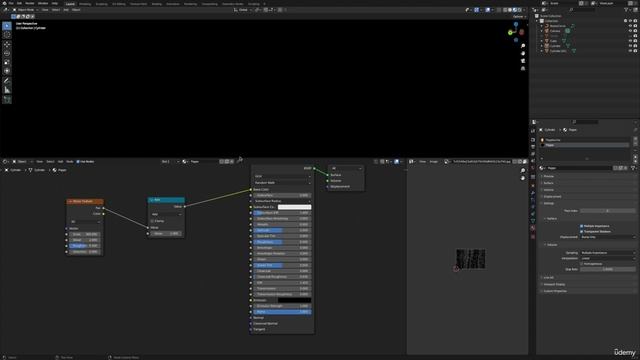Image resolution: width=640 pixels, height=360 pixels.
Task: Select the Scale tool in viewport toolbar
Action: click(7, 62)
